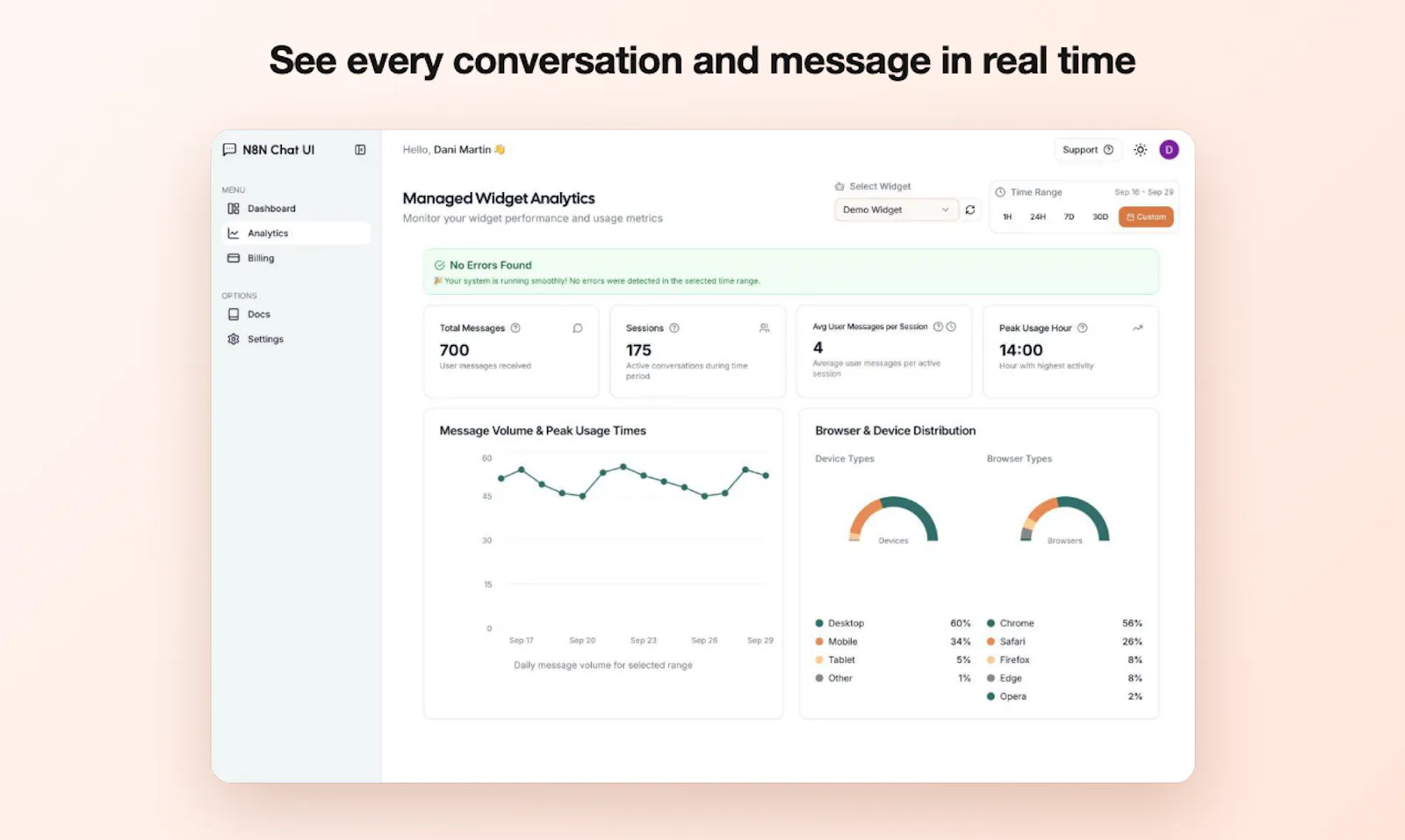The width and height of the screenshot is (1405, 840).
Task: Click the Avg User Messages clock icon
Action: pyautogui.click(x=951, y=327)
